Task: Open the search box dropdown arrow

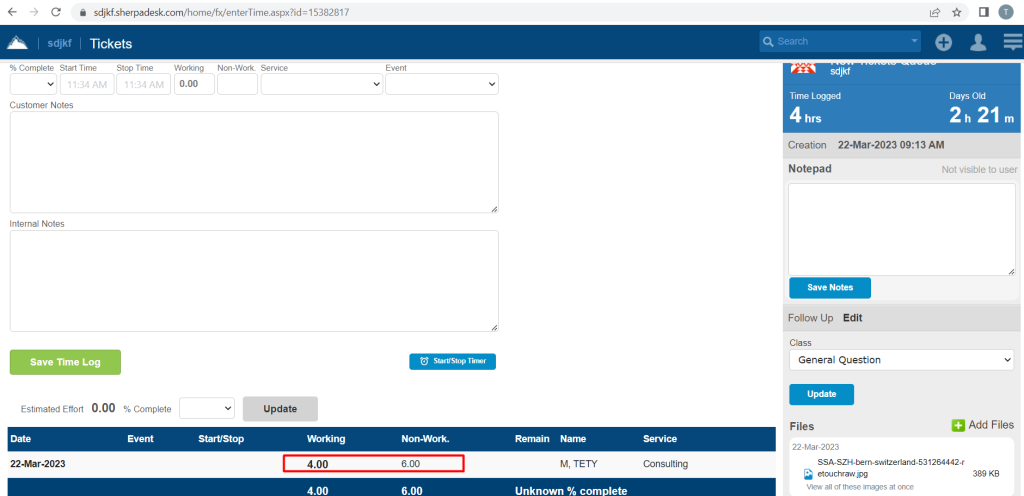Action: [914, 41]
